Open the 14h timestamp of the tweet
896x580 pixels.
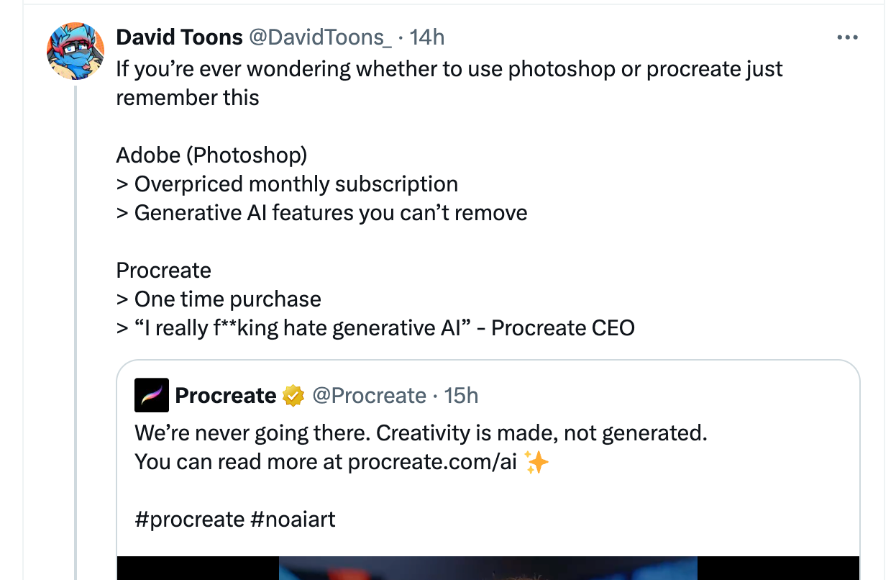coord(427,38)
